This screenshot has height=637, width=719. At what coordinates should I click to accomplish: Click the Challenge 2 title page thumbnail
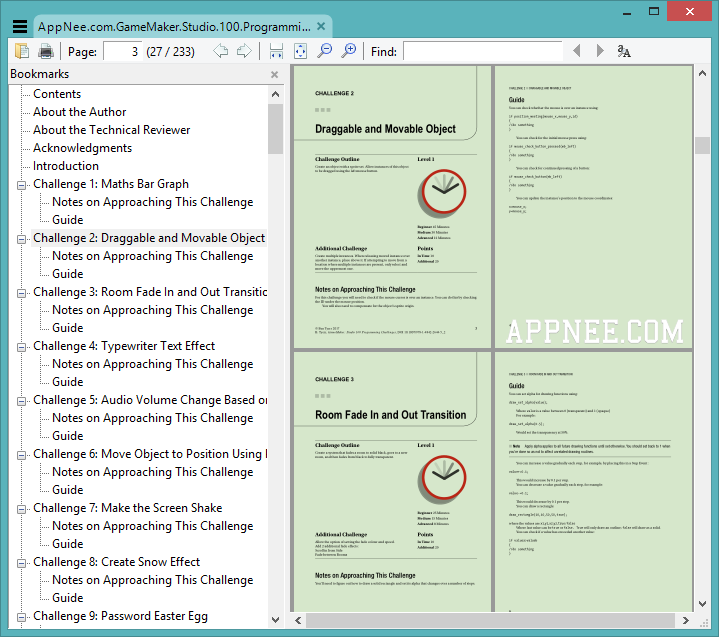pyautogui.click(x=392, y=206)
